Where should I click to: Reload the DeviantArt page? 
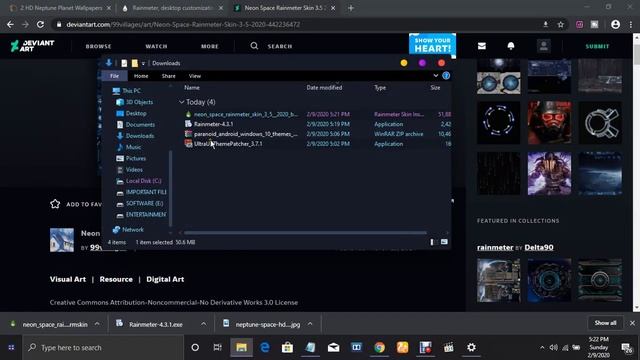pyautogui.click(x=40, y=24)
